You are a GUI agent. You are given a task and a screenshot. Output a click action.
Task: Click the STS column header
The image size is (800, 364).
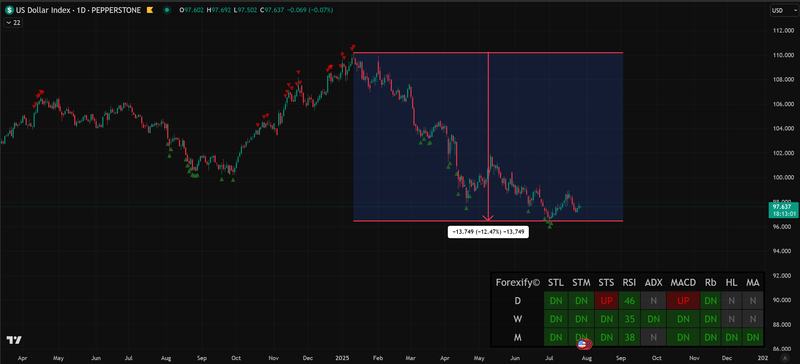606,282
